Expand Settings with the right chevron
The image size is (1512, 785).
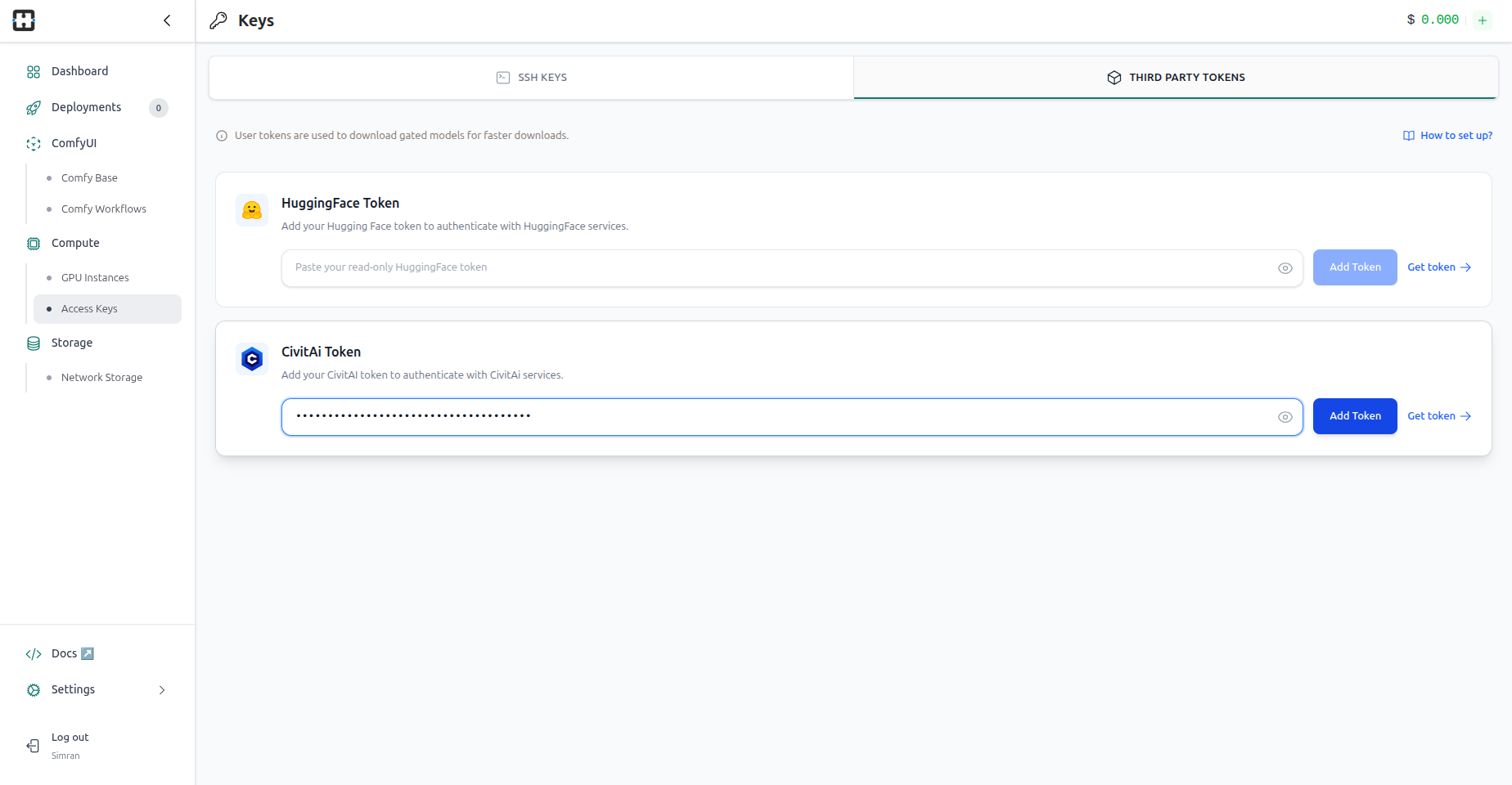(162, 690)
